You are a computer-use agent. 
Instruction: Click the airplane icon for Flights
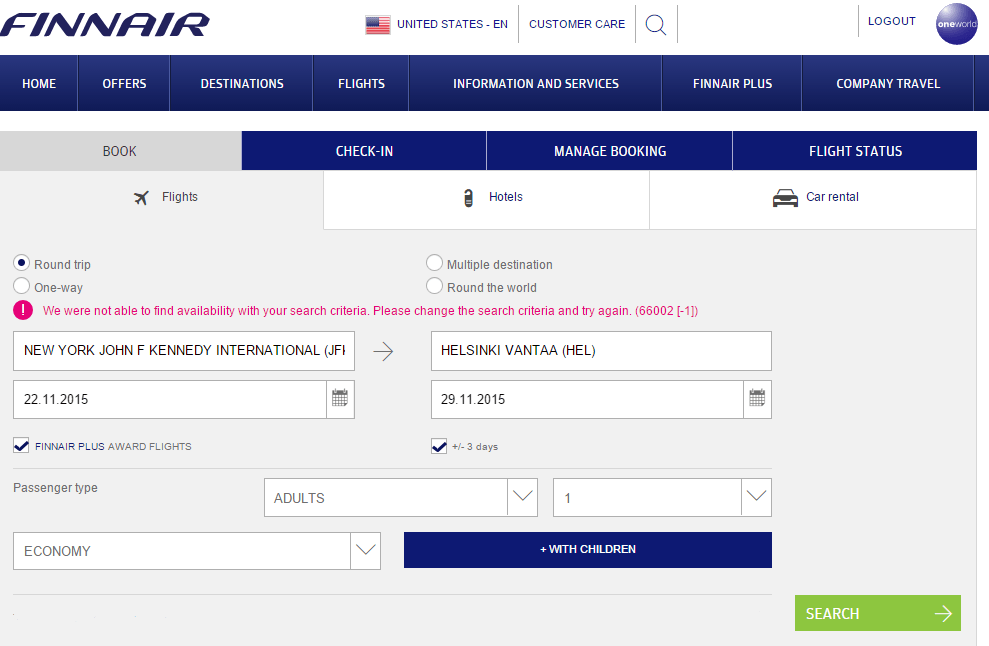(x=141, y=197)
